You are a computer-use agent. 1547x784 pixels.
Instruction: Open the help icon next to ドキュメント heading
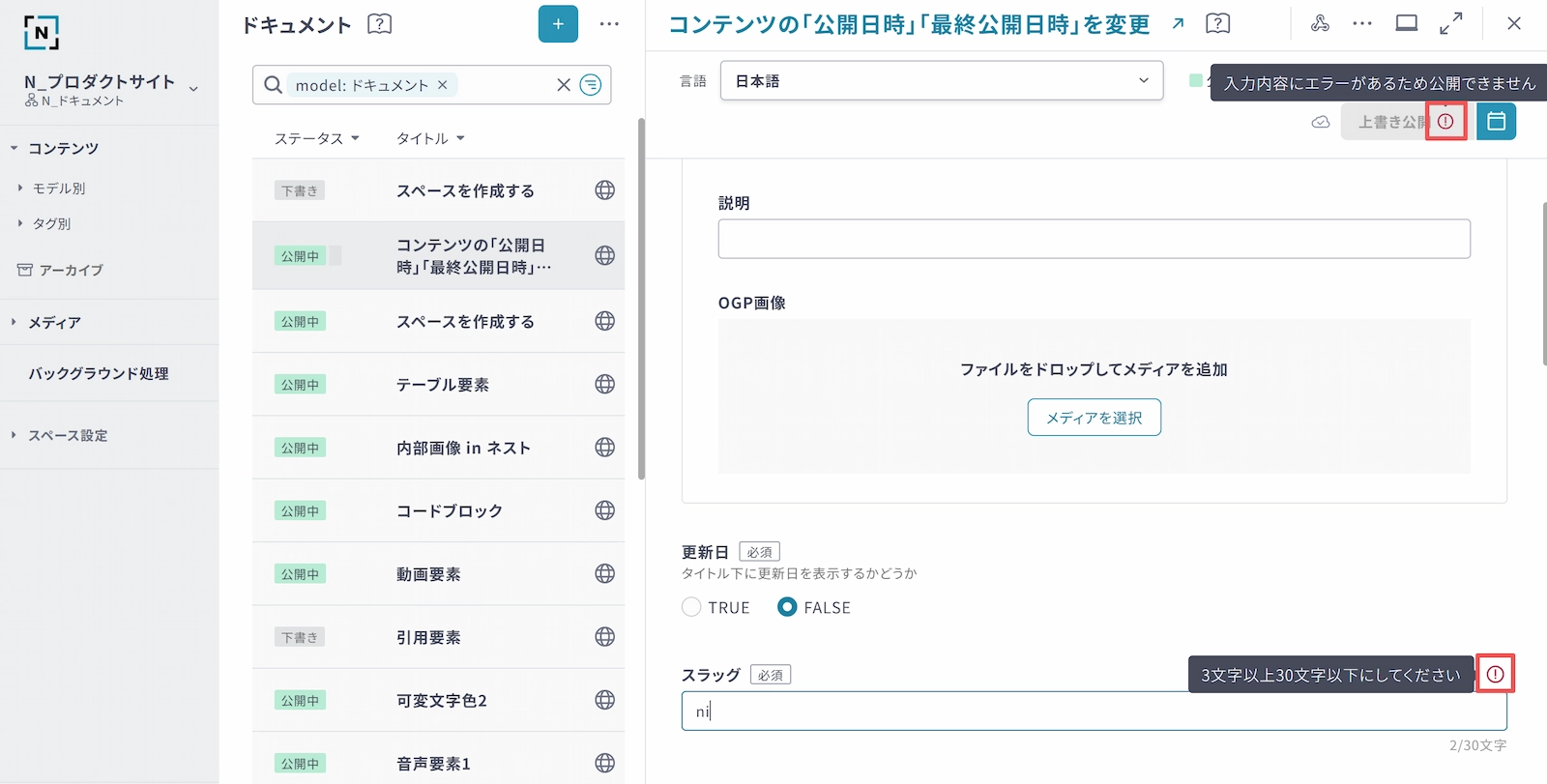pyautogui.click(x=380, y=24)
